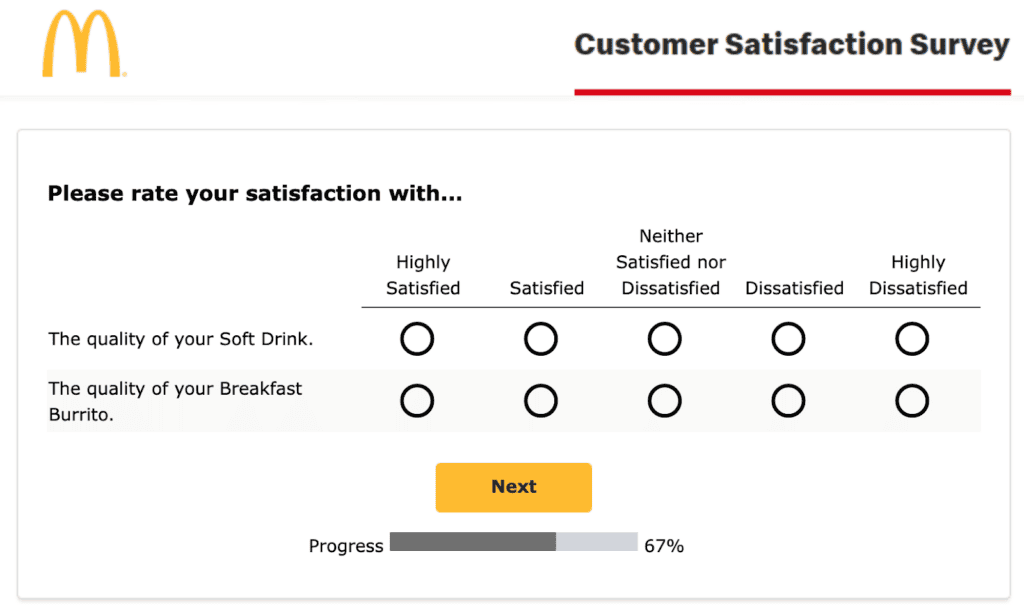Screen dimensions: 1024x611
Task: Click the survey progress bar
Action: [x=513, y=542]
